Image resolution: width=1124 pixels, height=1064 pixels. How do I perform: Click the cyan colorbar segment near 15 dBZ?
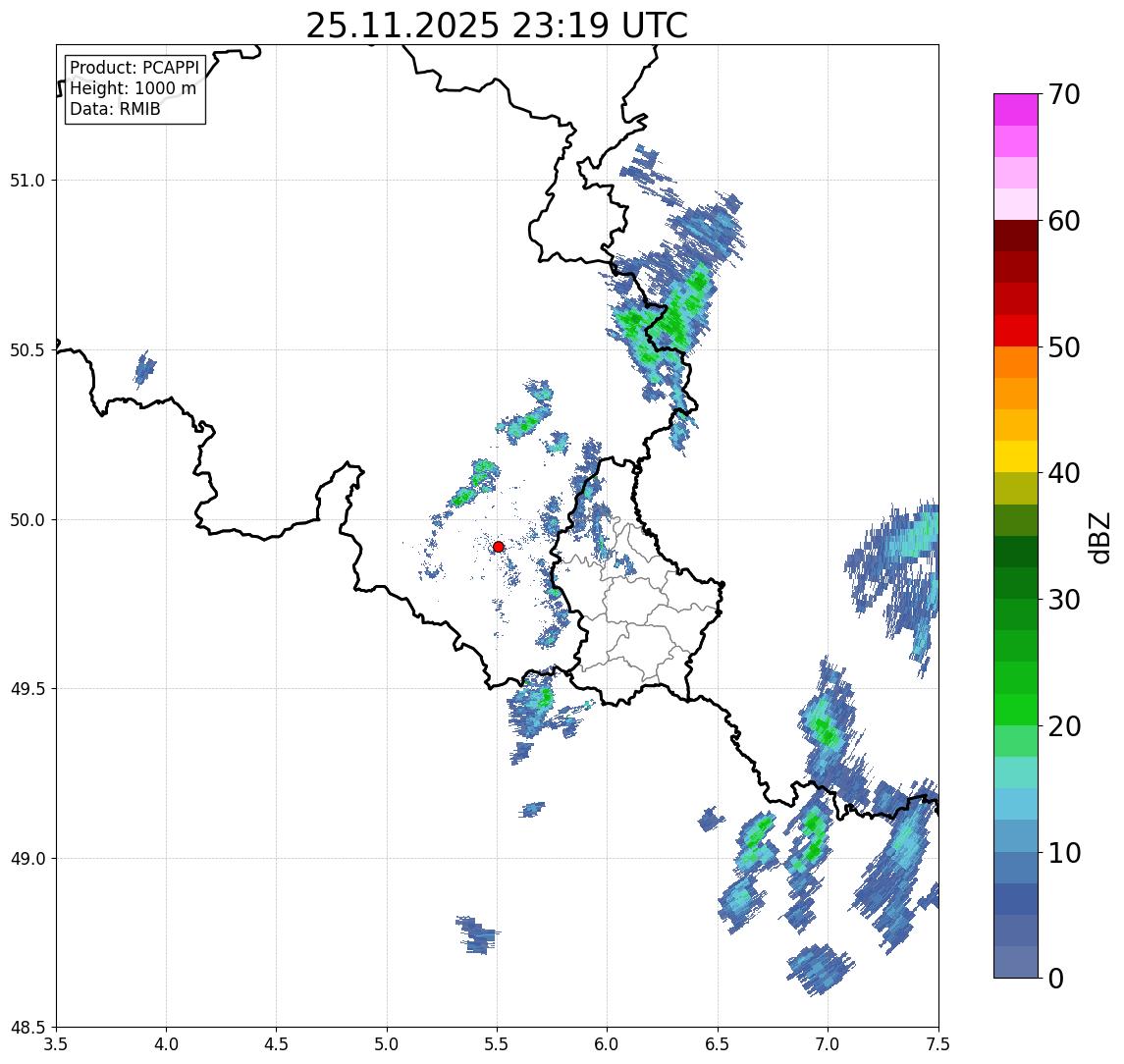pyautogui.click(x=1016, y=804)
